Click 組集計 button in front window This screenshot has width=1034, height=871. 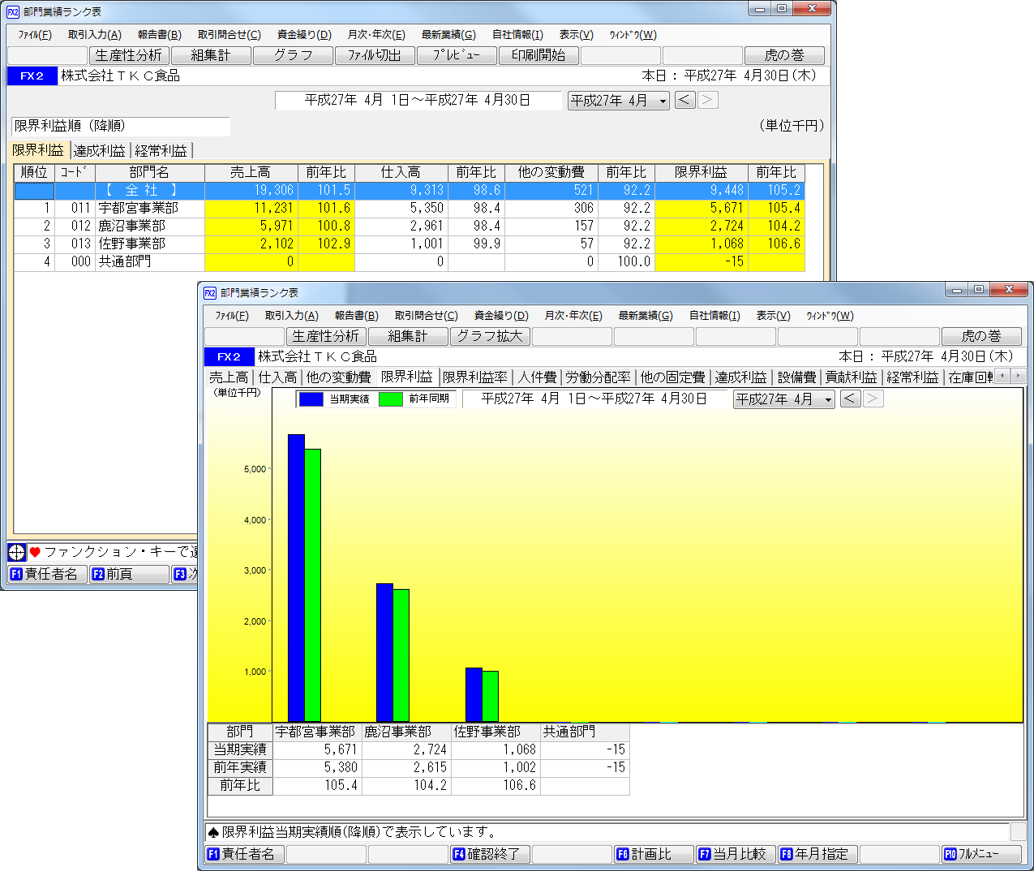click(x=408, y=336)
